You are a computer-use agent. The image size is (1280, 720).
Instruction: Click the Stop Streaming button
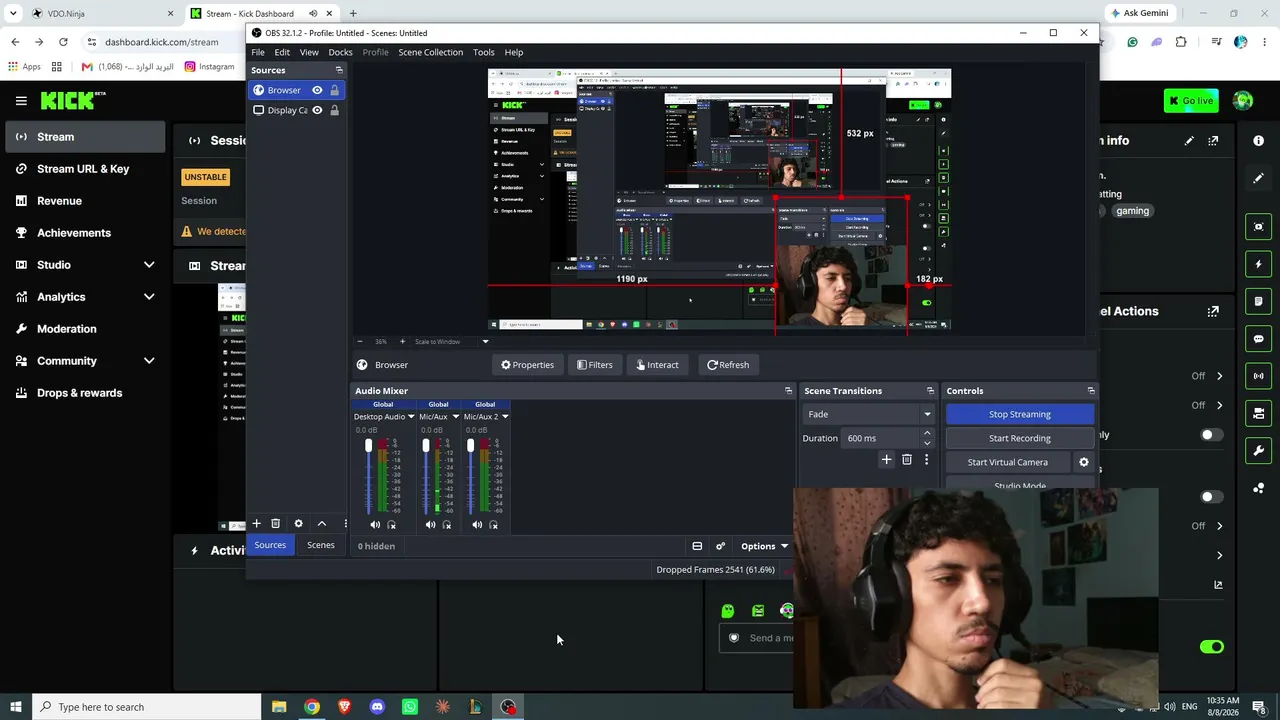pyautogui.click(x=1019, y=414)
